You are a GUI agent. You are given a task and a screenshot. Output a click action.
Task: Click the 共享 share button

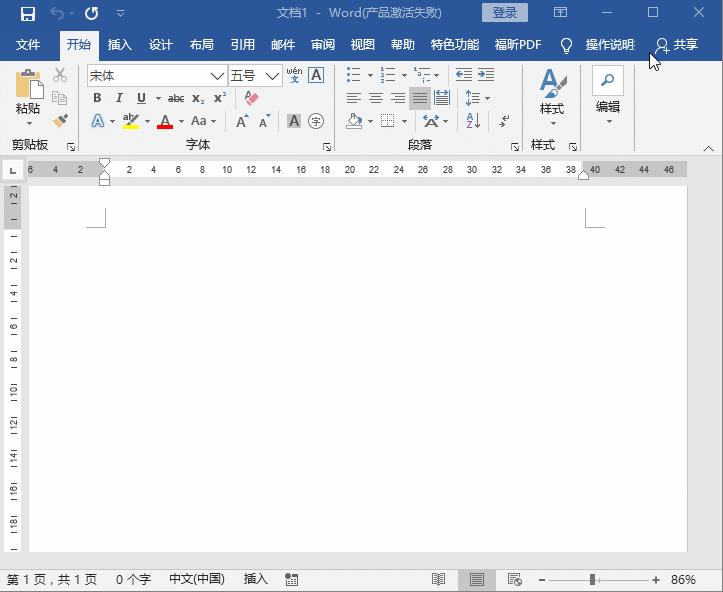(x=676, y=45)
